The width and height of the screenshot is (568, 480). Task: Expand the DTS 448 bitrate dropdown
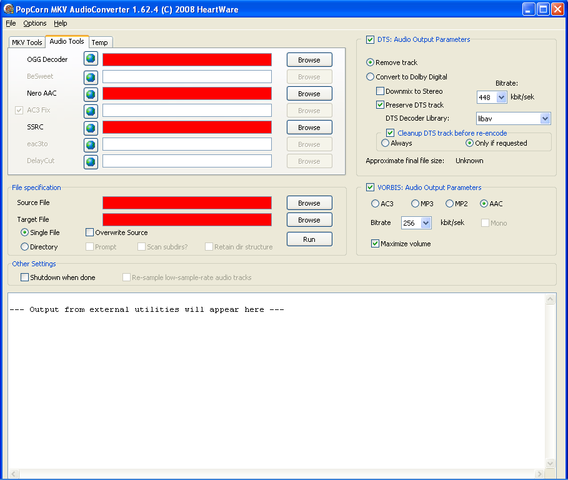tap(501, 97)
